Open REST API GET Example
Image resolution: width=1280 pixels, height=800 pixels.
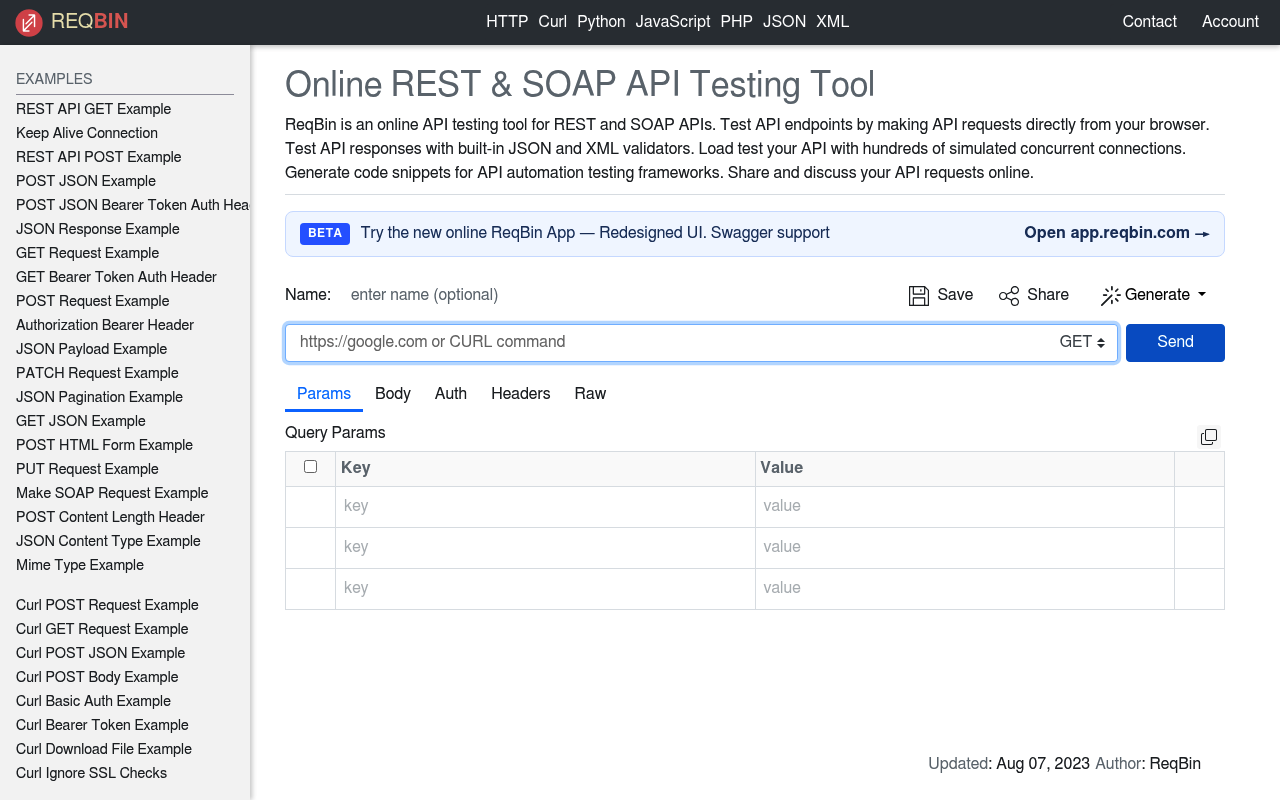93,109
